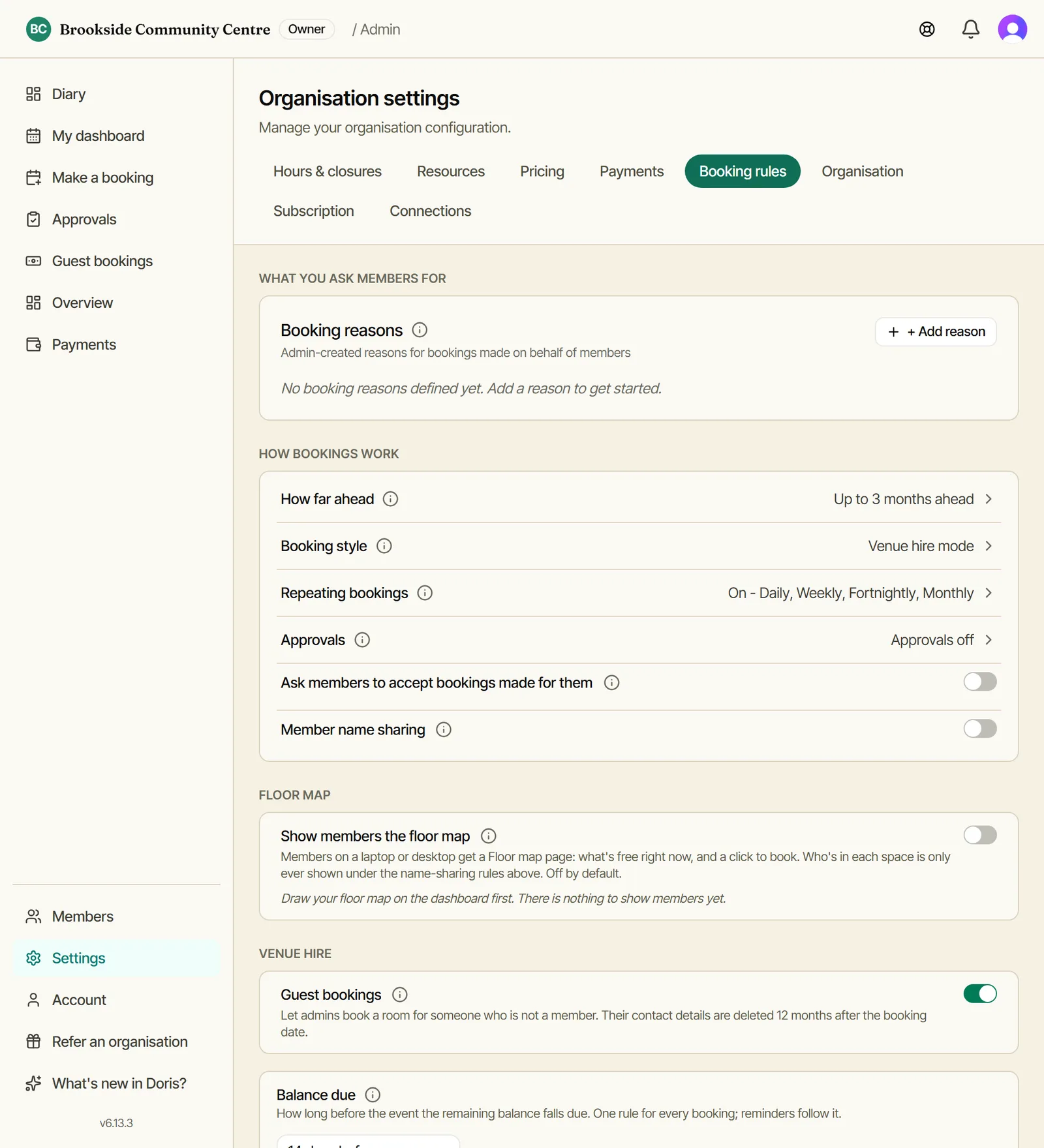Image resolution: width=1044 pixels, height=1148 pixels.
Task: Show info for Booking style
Action: click(384, 546)
